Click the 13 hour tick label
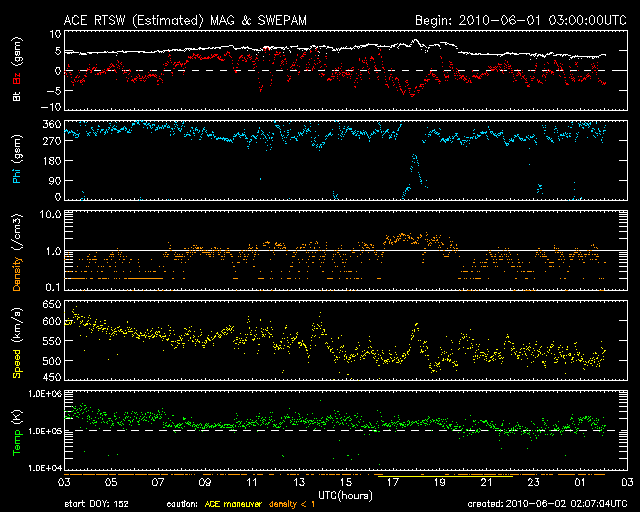 coord(299,482)
